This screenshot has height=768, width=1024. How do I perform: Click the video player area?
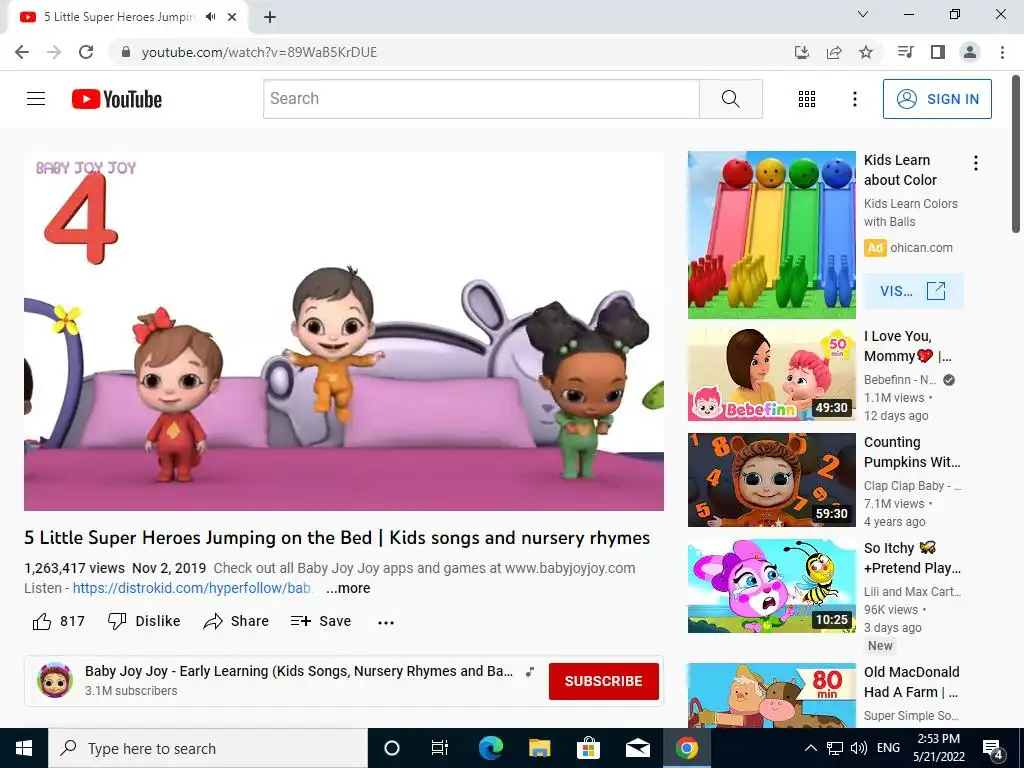(x=344, y=331)
